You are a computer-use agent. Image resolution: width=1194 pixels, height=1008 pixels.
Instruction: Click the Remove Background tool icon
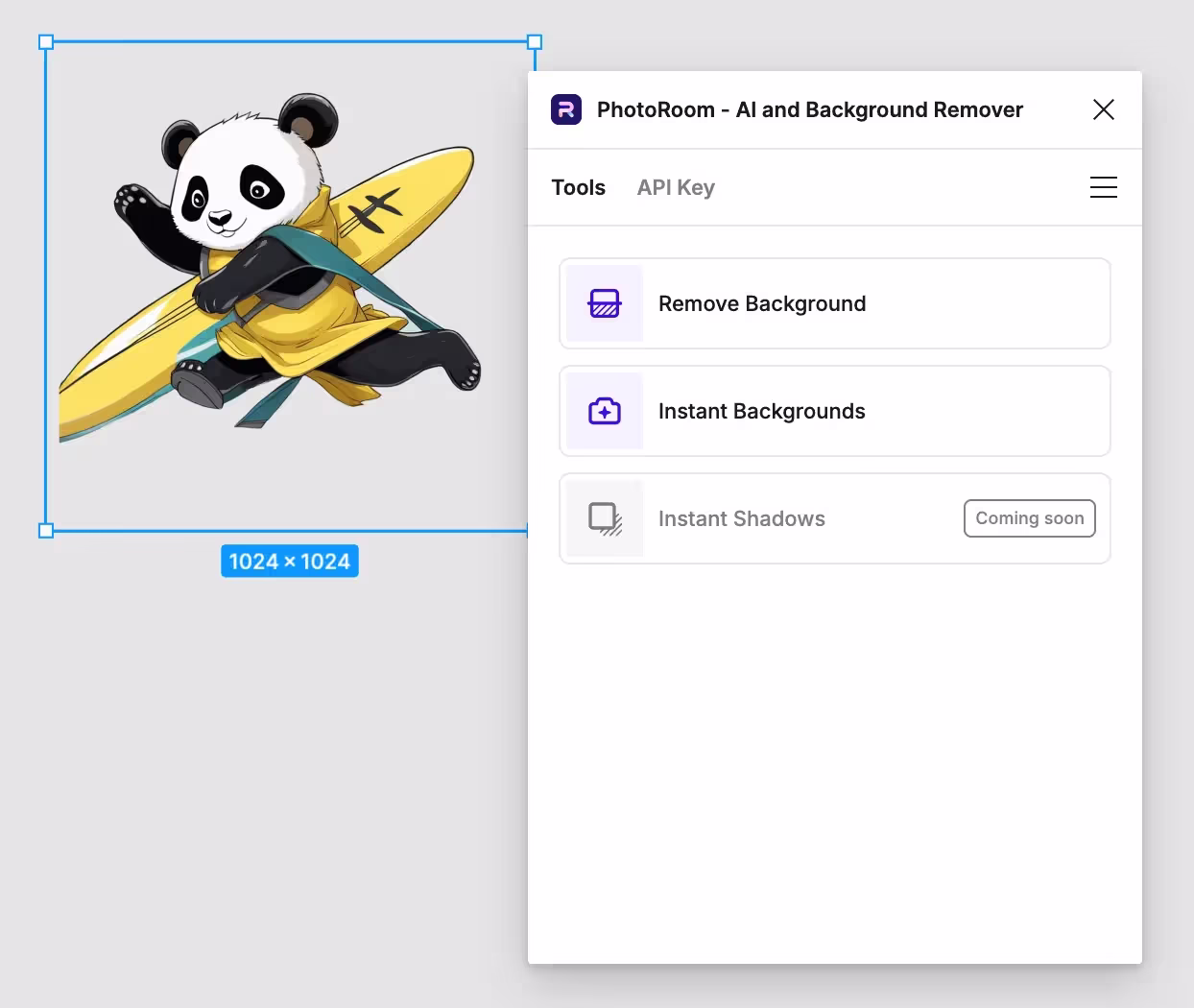pyautogui.click(x=605, y=303)
